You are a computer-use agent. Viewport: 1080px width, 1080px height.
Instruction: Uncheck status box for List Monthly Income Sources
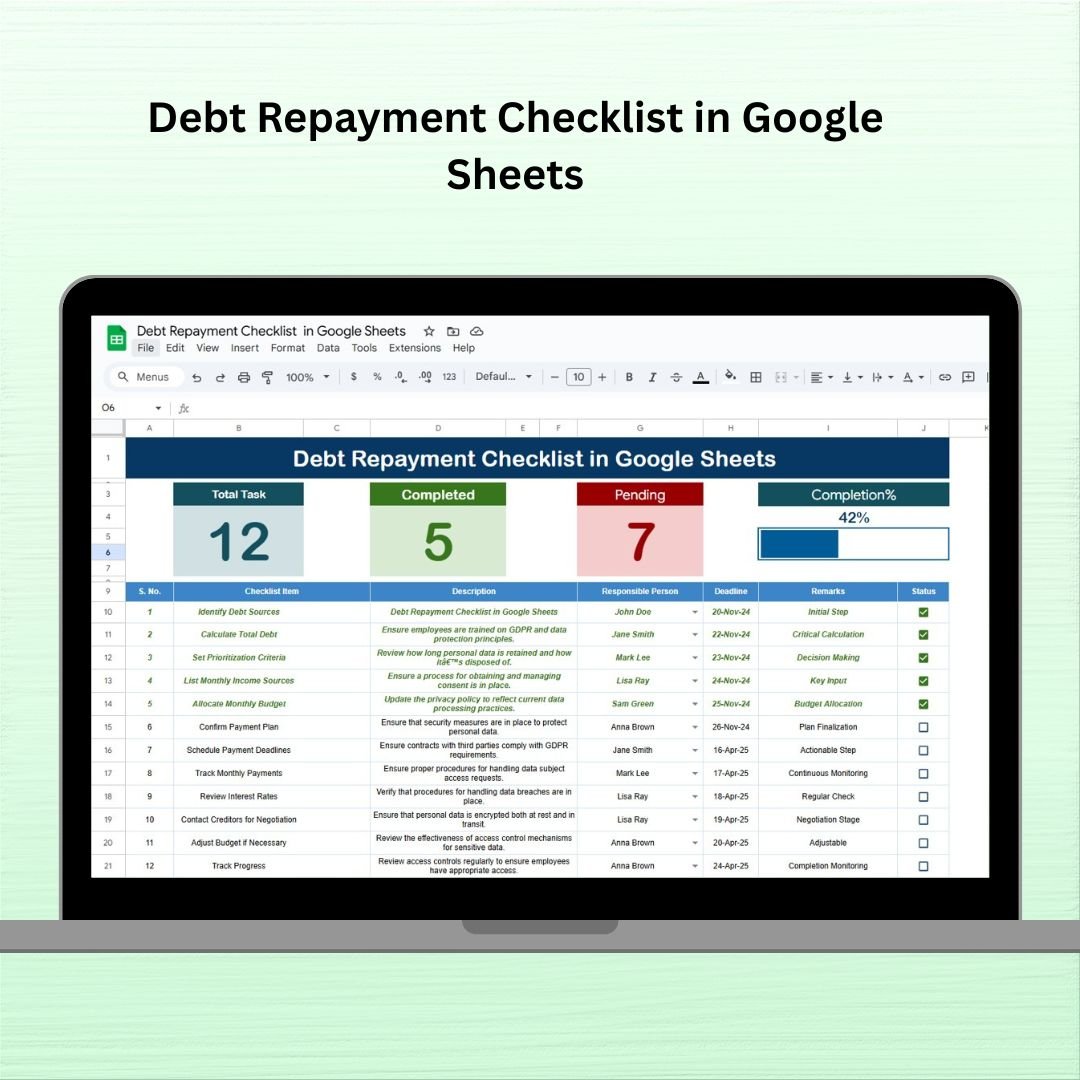(x=924, y=681)
